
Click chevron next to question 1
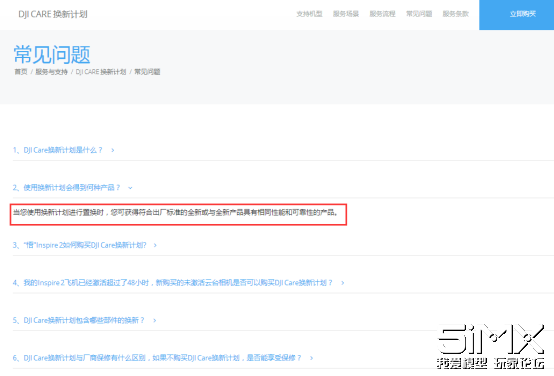coord(113,151)
